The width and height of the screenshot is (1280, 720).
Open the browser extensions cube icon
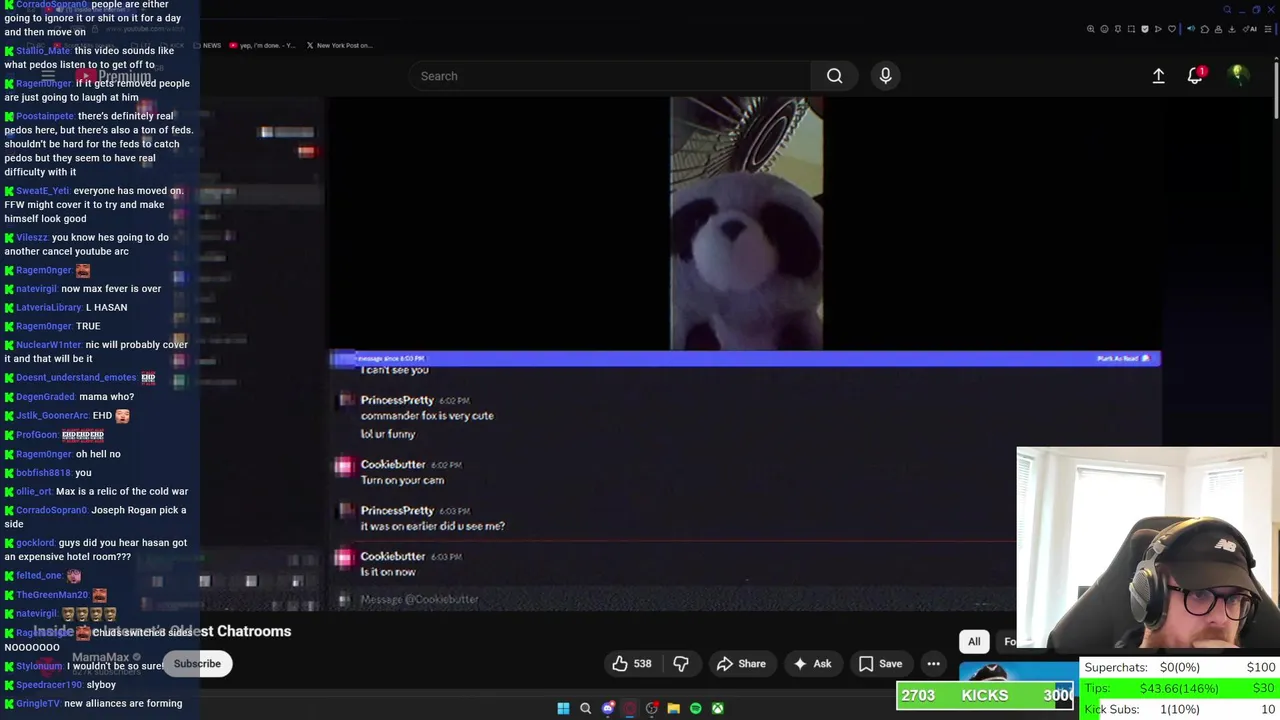(1205, 29)
